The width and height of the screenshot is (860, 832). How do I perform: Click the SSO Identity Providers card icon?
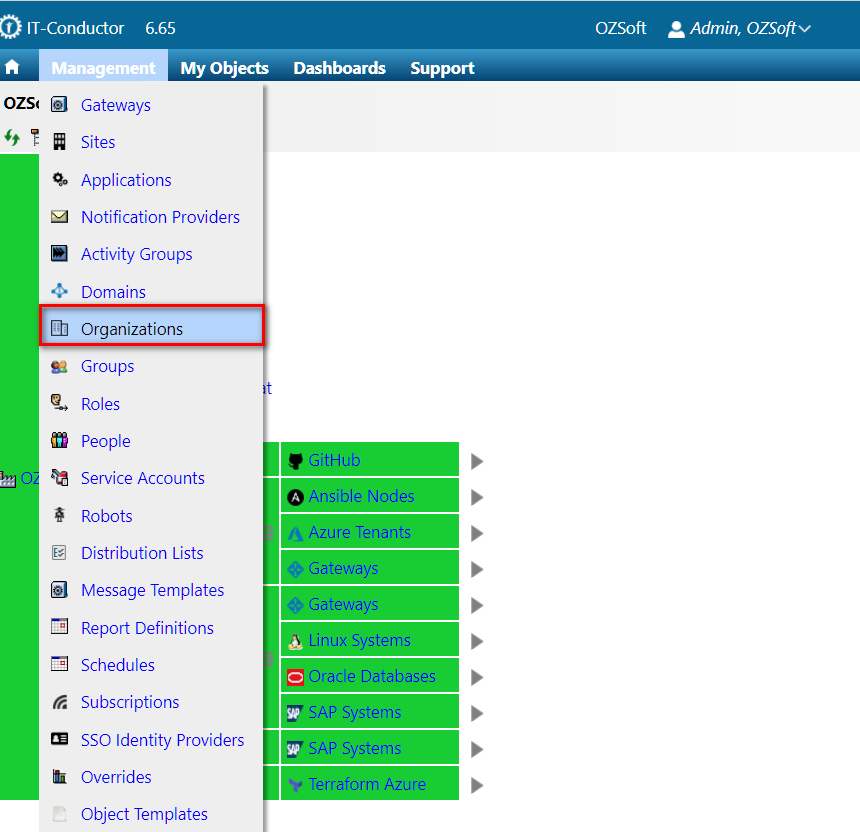[x=59, y=739]
